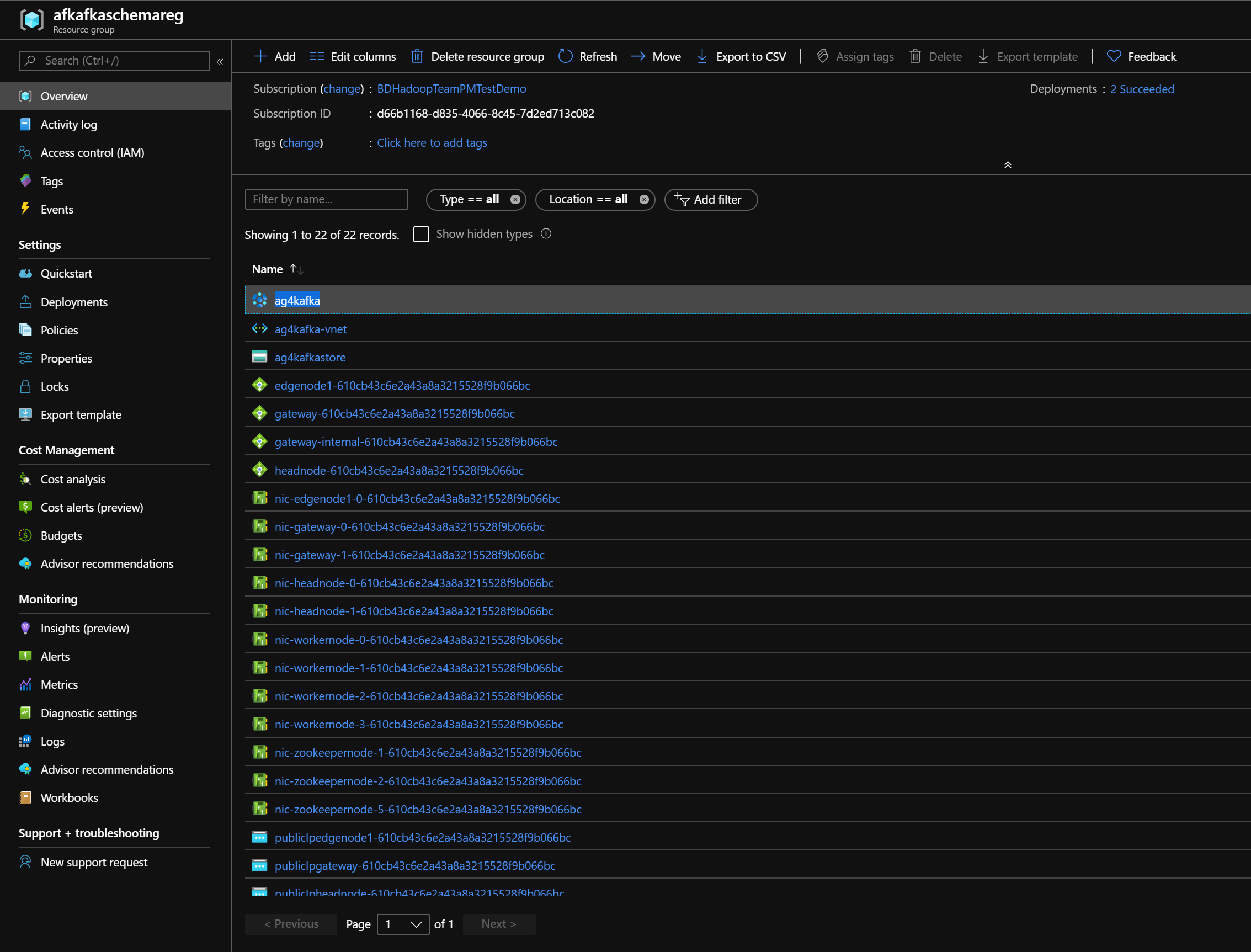Open nic-workernode-2 network interface

tap(419, 696)
